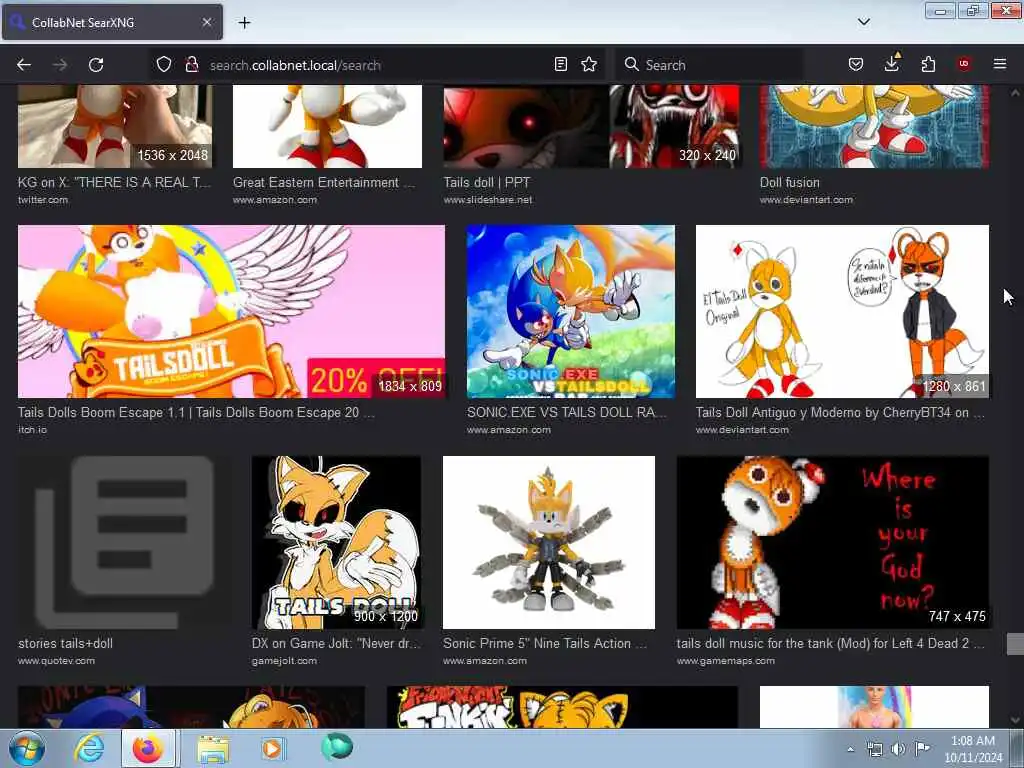Close the CollabNet SearXNG tab

pos(207,22)
